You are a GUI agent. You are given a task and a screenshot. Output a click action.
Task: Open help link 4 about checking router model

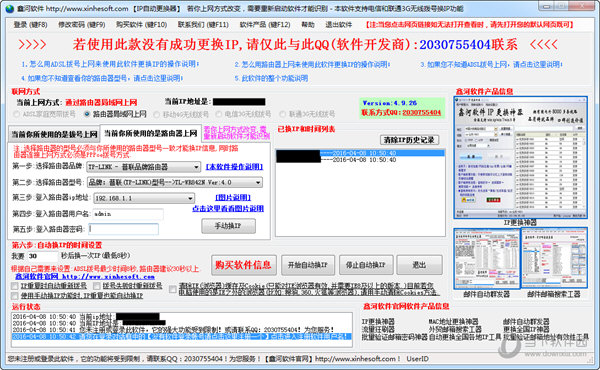(102, 78)
